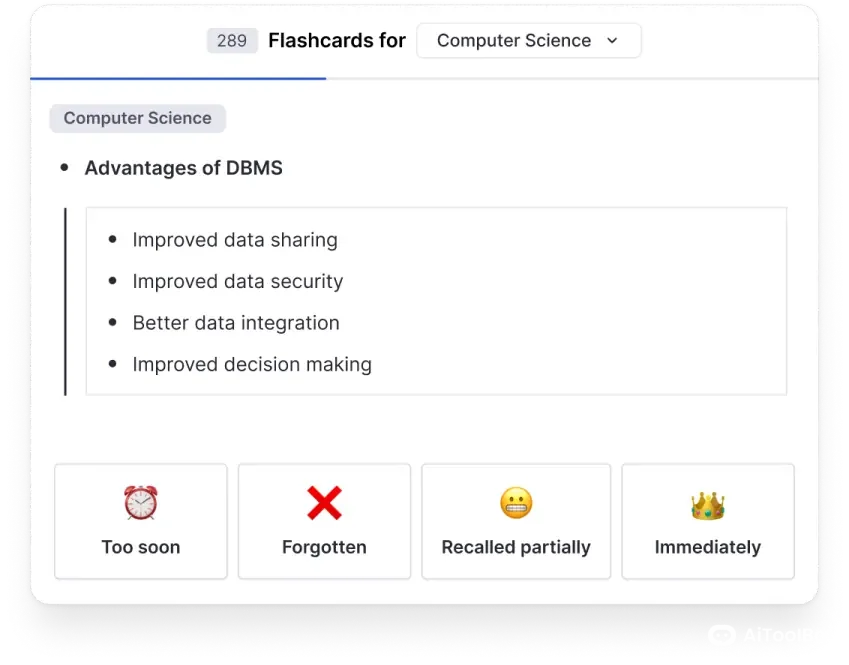Image resolution: width=849 pixels, height=665 pixels.
Task: Select the Advantages of DBMS heading
Action: pyautogui.click(x=183, y=168)
